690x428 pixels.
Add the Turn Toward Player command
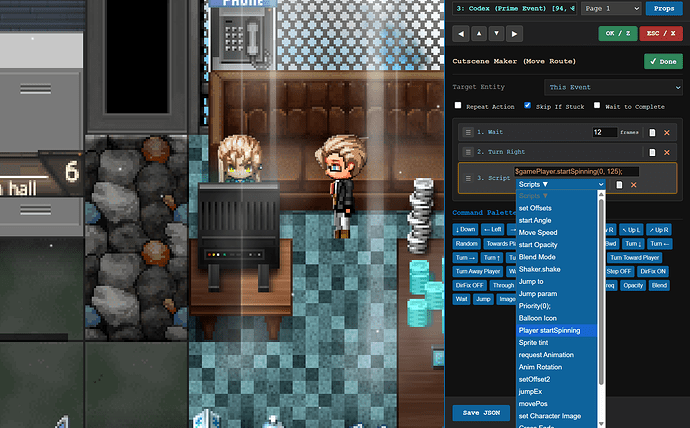pyautogui.click(x=635, y=258)
